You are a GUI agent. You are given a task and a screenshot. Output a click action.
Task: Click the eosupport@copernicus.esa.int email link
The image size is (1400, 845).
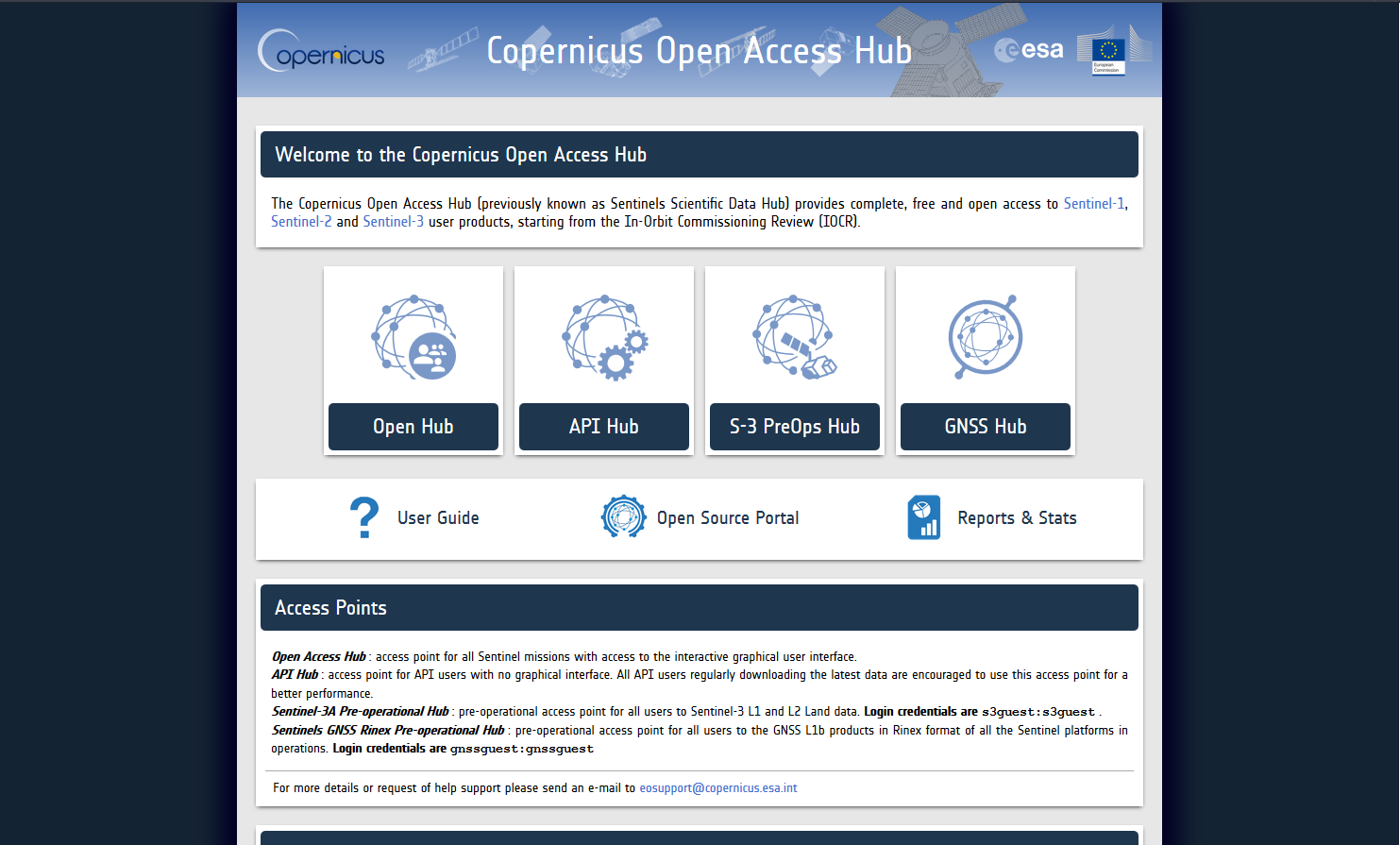click(717, 788)
